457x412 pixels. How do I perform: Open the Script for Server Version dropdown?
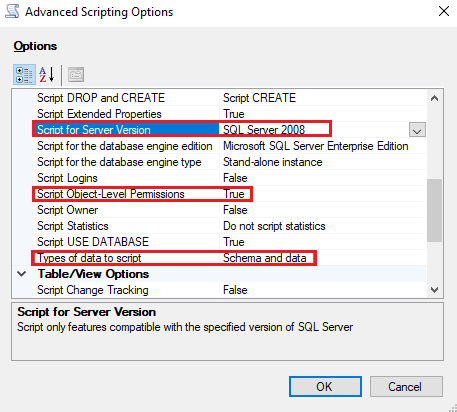click(417, 130)
